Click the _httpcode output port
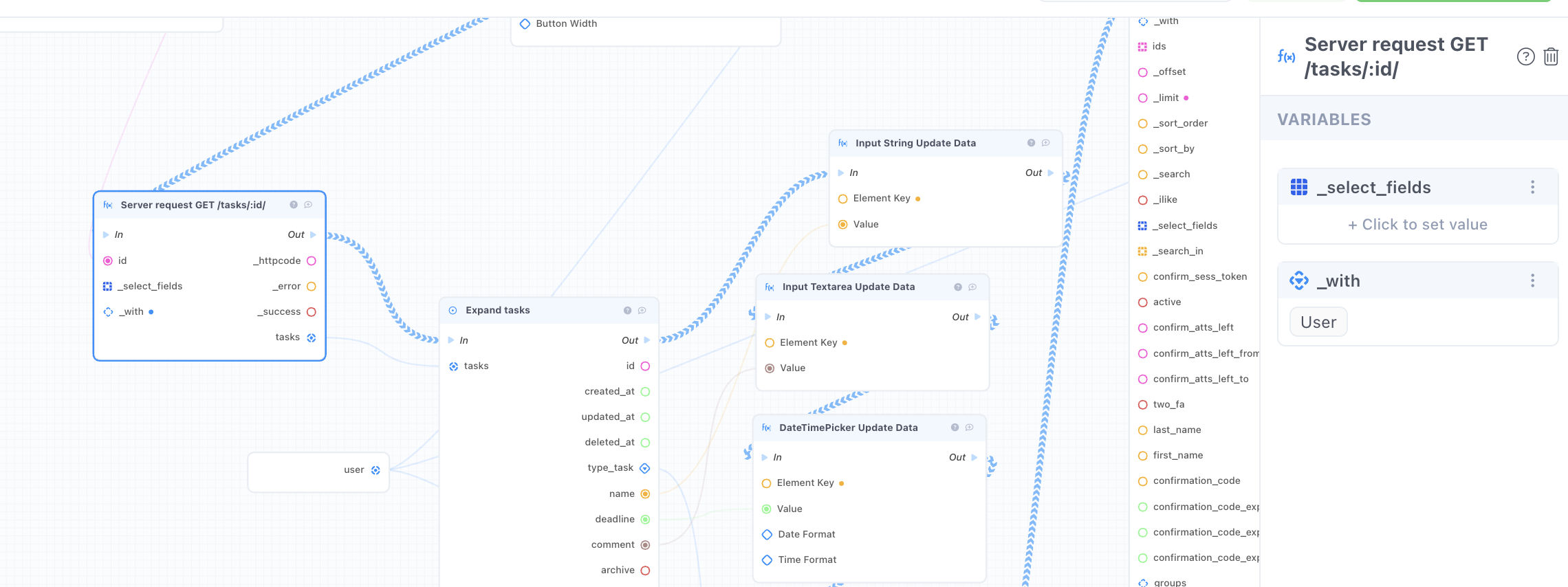Image resolution: width=1568 pixels, height=587 pixels. [x=312, y=261]
